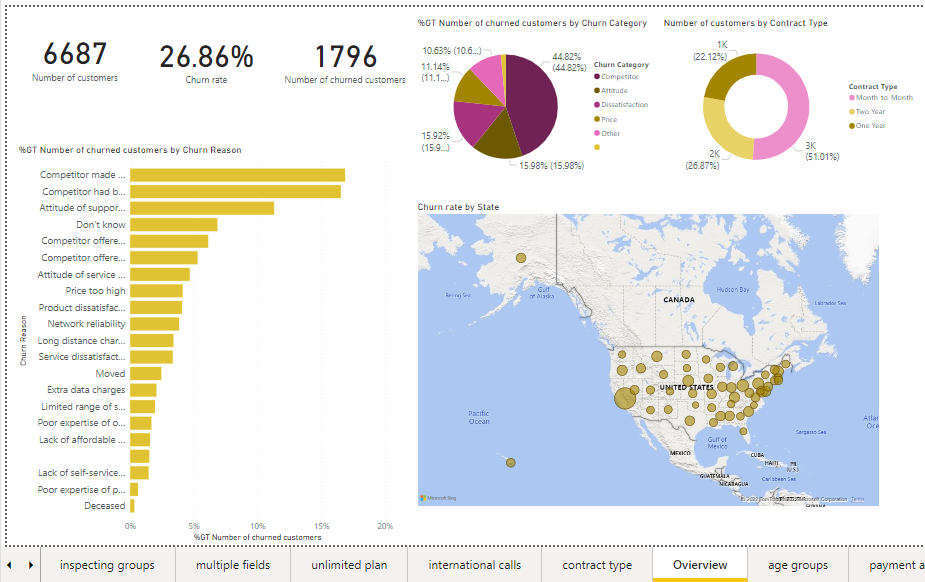Switch to the contract type tab
This screenshot has height=582, width=925.
[597, 565]
